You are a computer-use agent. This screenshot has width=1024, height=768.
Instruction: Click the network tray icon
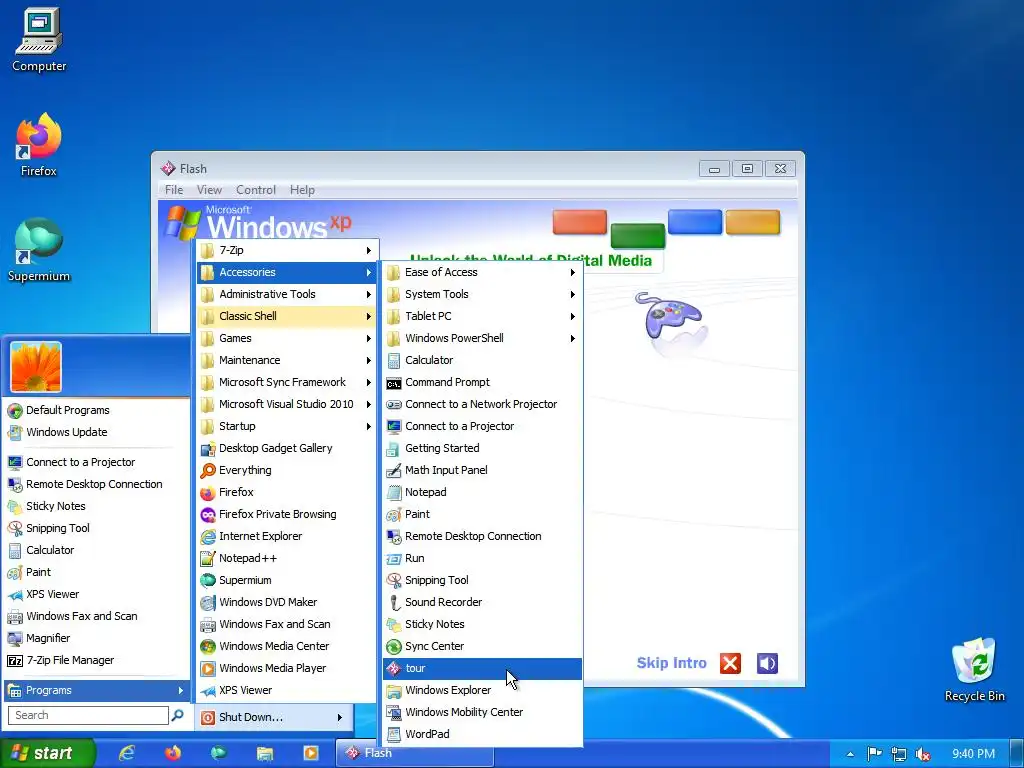coord(899,754)
